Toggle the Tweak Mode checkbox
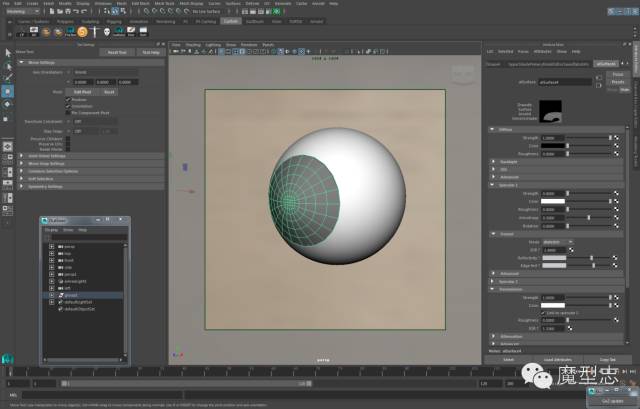This screenshot has height=409, width=640. coord(68,149)
